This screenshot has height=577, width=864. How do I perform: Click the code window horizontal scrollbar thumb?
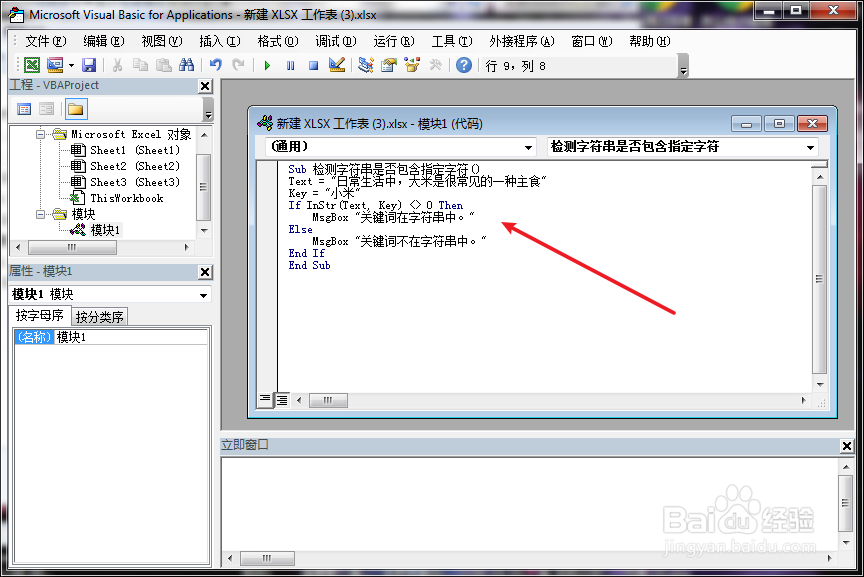(x=328, y=400)
